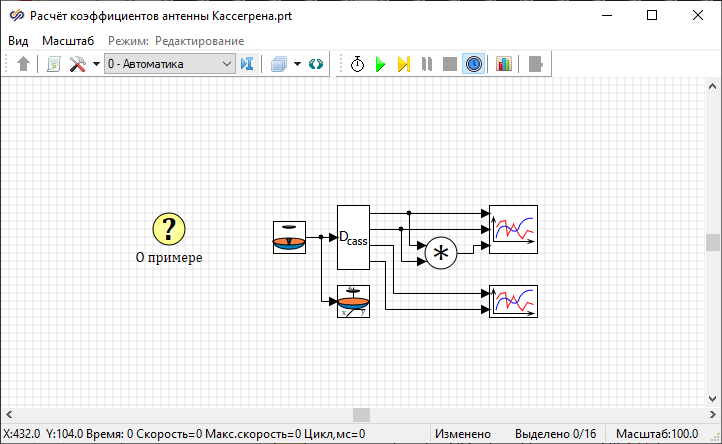The height and width of the screenshot is (444, 722).
Task: Open the colored bar chart icon in toolbar
Action: click(503, 64)
